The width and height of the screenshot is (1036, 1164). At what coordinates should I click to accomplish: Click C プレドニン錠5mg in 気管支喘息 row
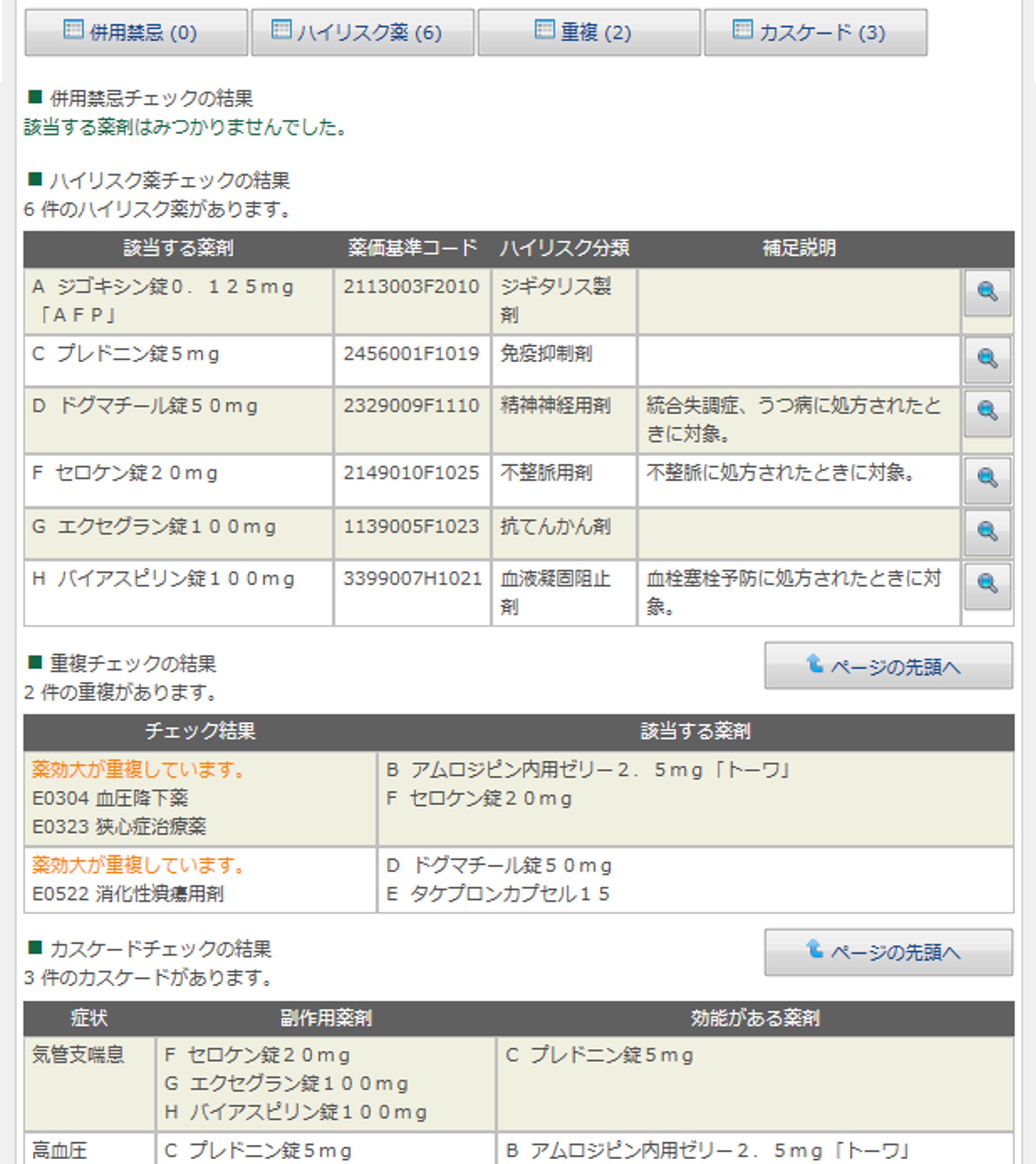pyautogui.click(x=600, y=1055)
